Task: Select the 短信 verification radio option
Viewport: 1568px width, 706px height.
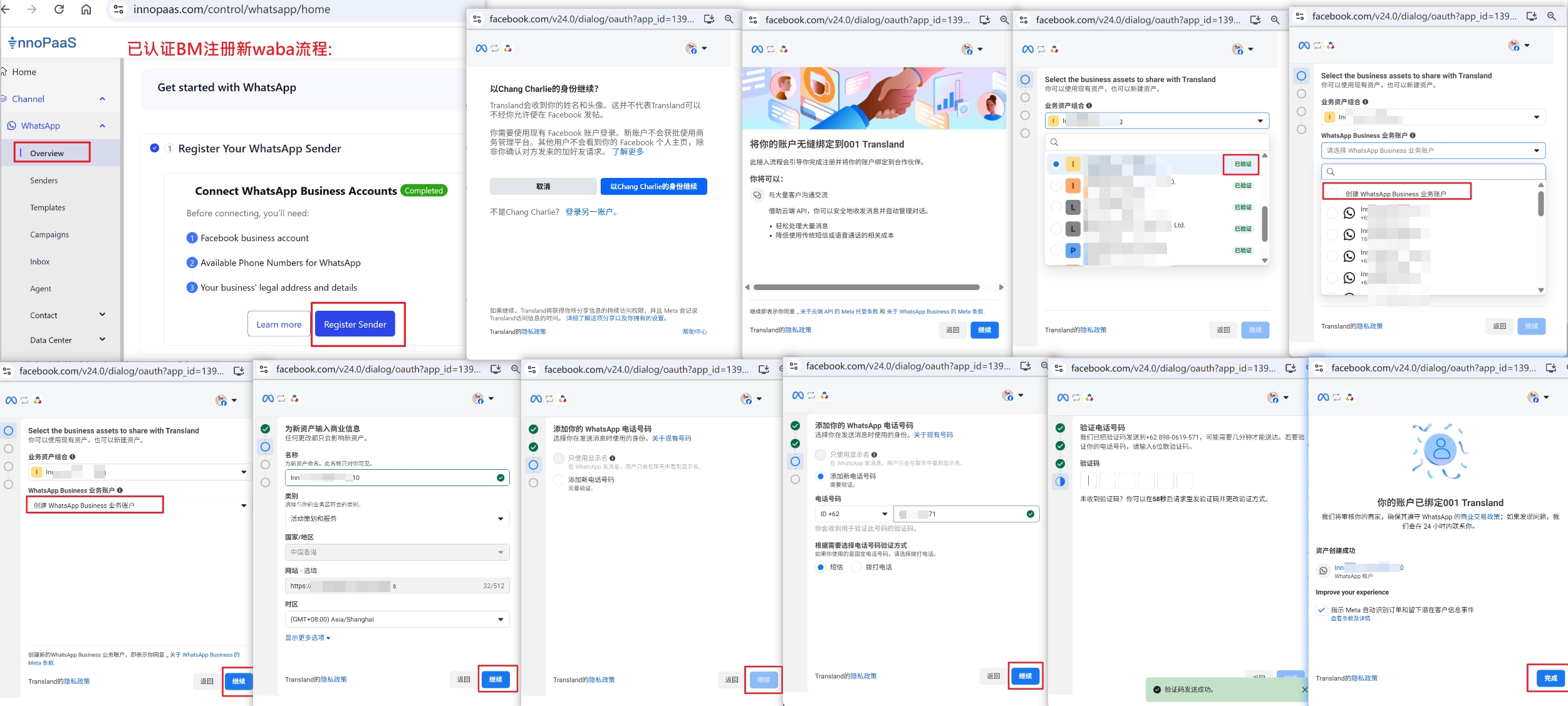Action: pos(821,567)
